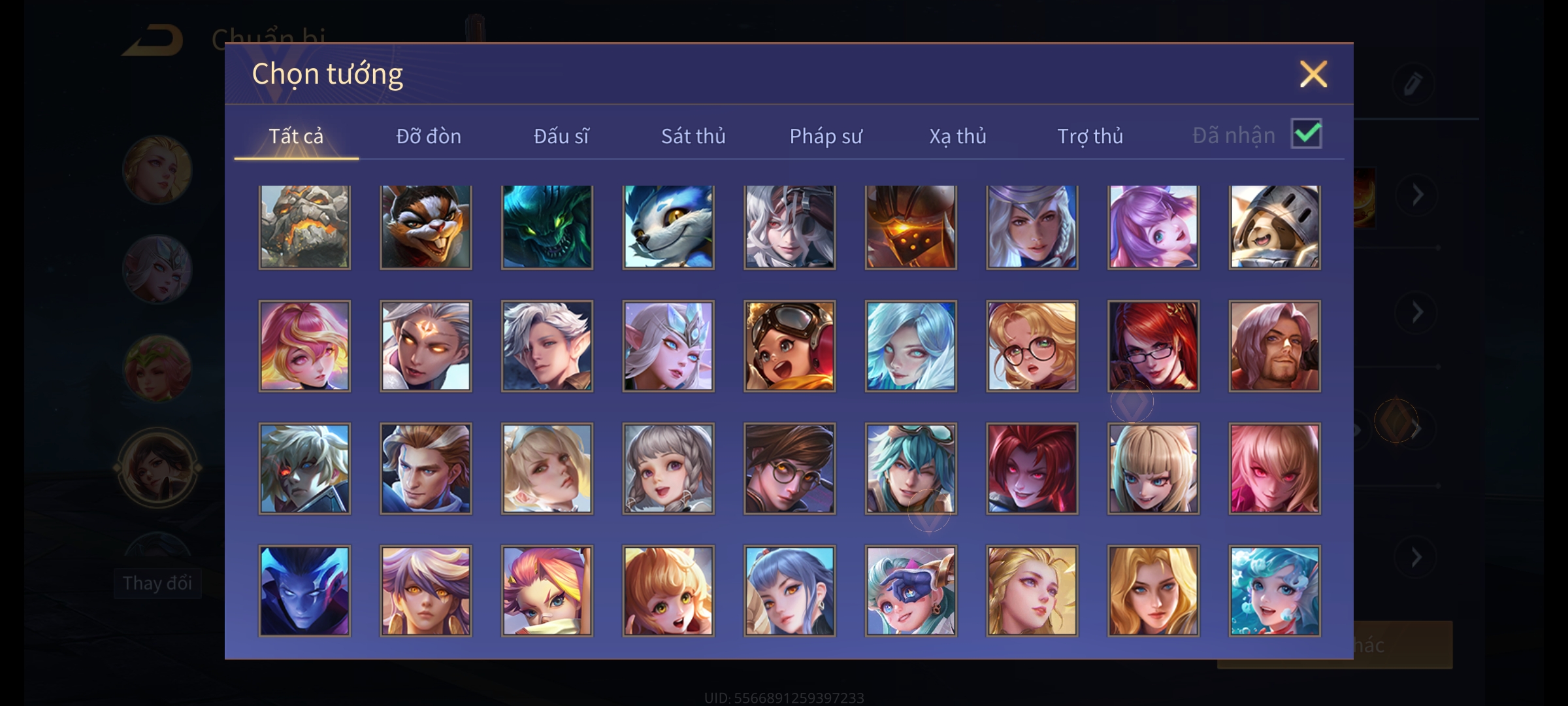Open the Sát thủ tab
1568x706 pixels.
pos(693,136)
